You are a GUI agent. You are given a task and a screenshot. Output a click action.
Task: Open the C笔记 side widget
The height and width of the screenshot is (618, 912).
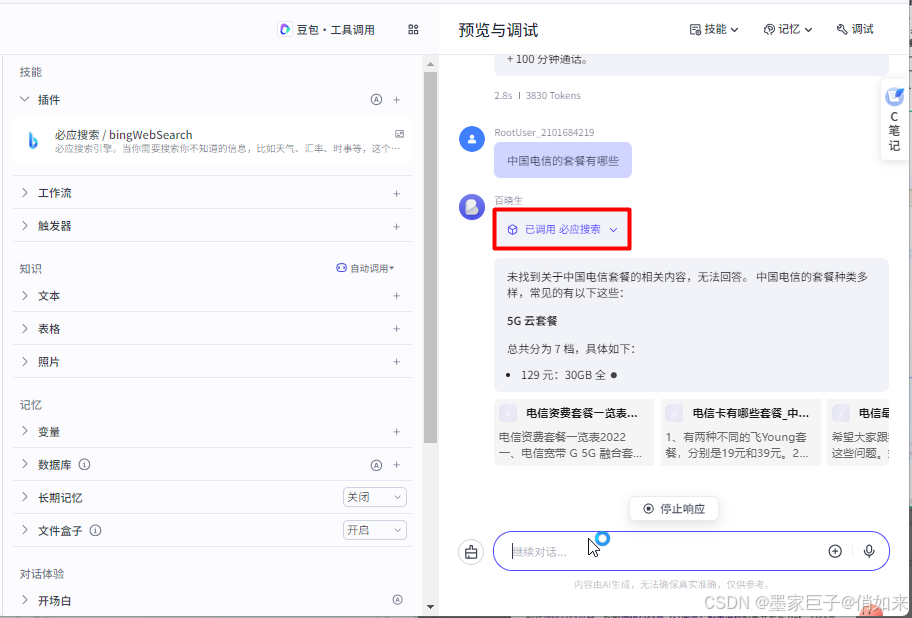tap(895, 119)
